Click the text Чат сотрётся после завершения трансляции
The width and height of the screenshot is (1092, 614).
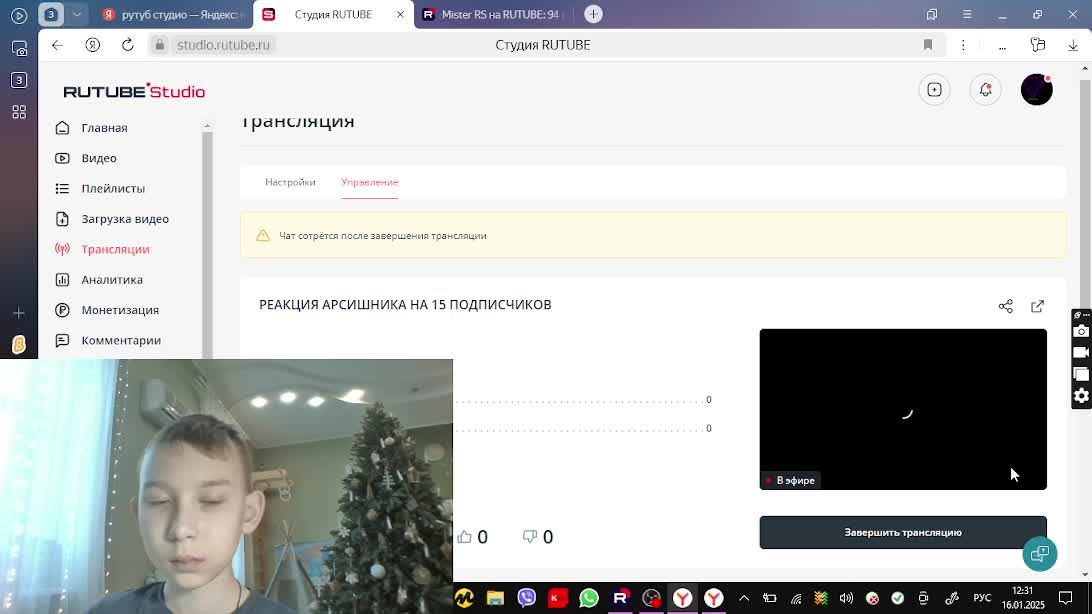pos(382,236)
